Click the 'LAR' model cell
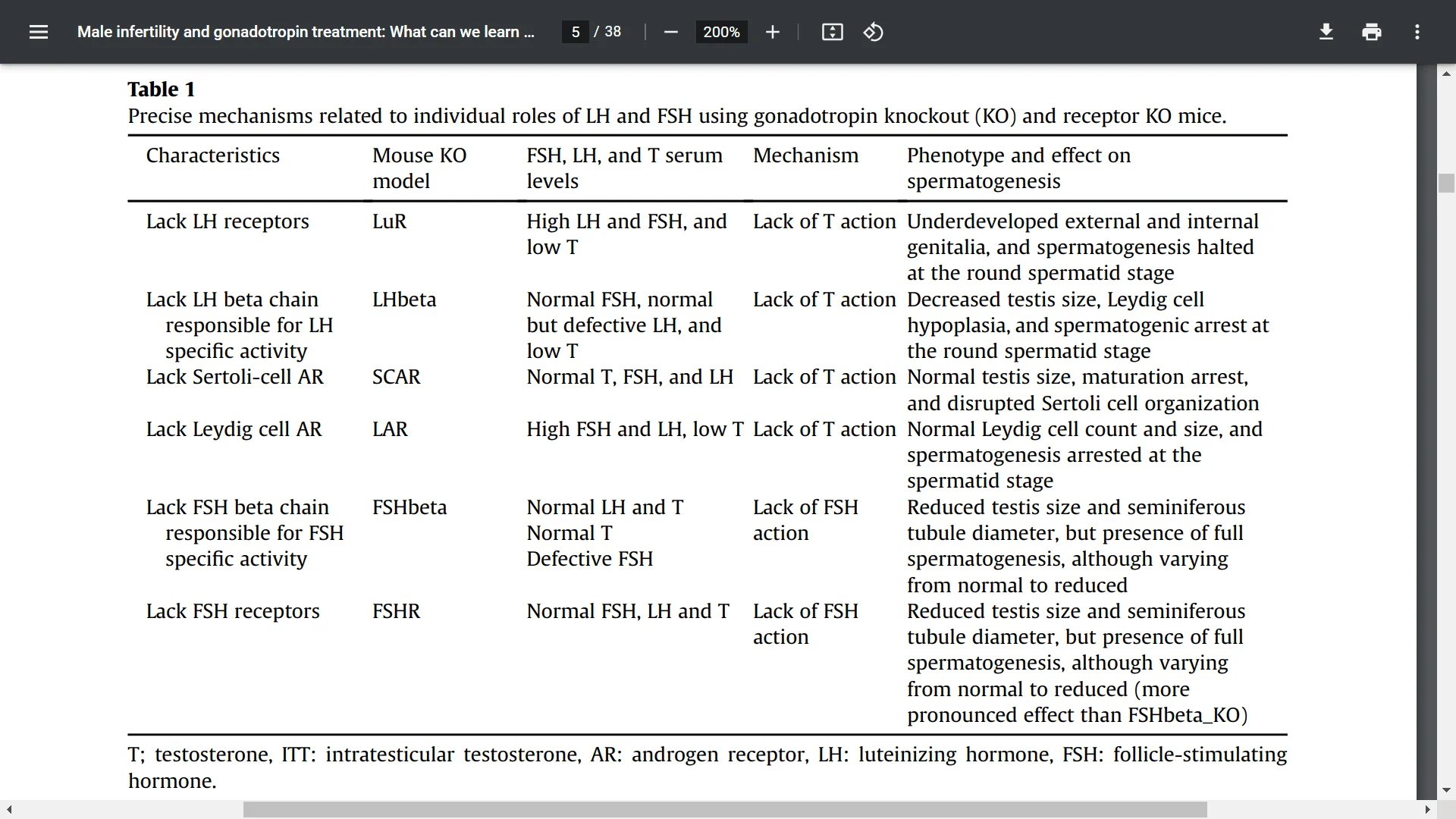Viewport: 1456px width, 819px height. (x=390, y=429)
